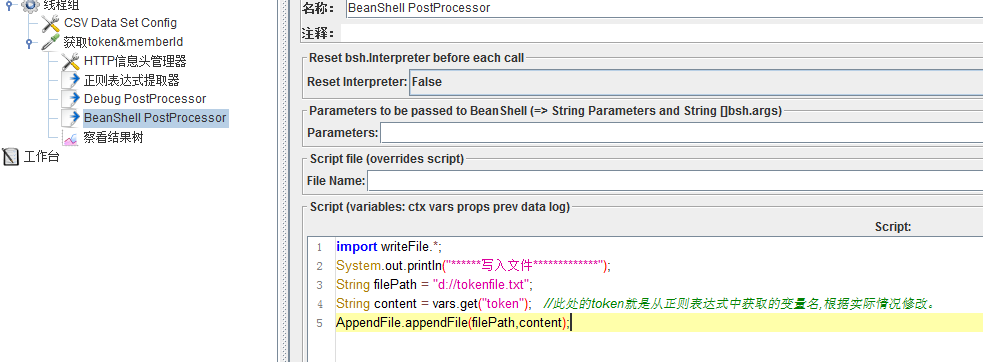983x362 pixels.
Task: Click the HTTP信息头管理器 wrench icon
Action: point(70,61)
